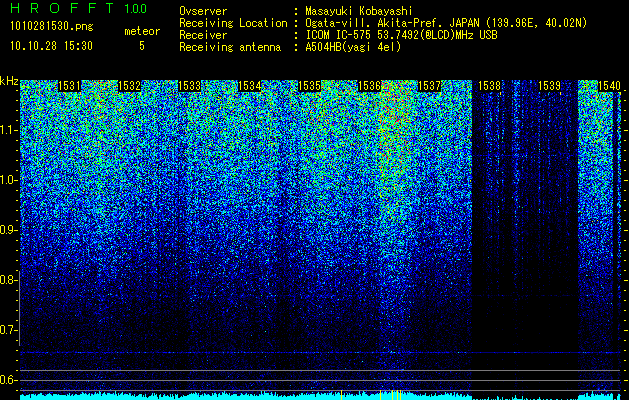Click frequency axis label 0.9
The height and width of the screenshot is (400, 629).
(x=8, y=230)
